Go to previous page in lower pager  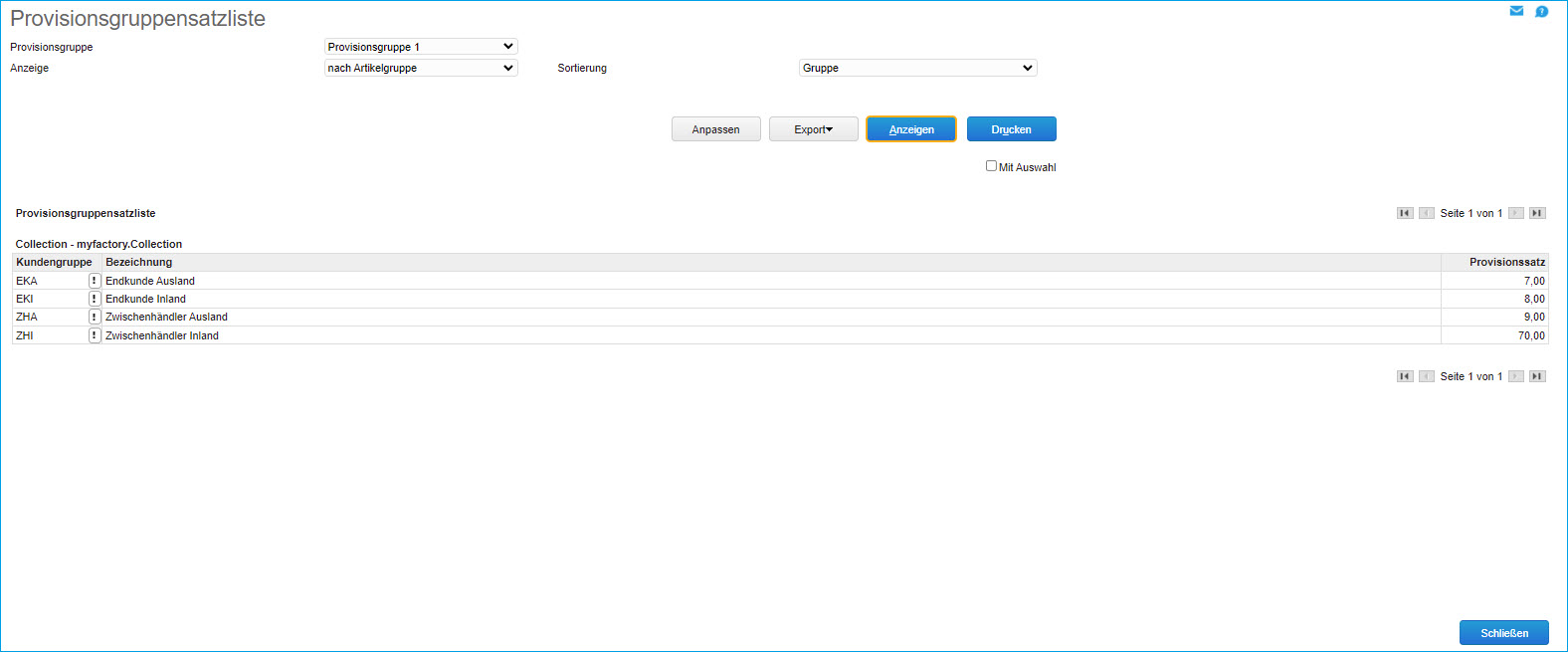(1427, 376)
